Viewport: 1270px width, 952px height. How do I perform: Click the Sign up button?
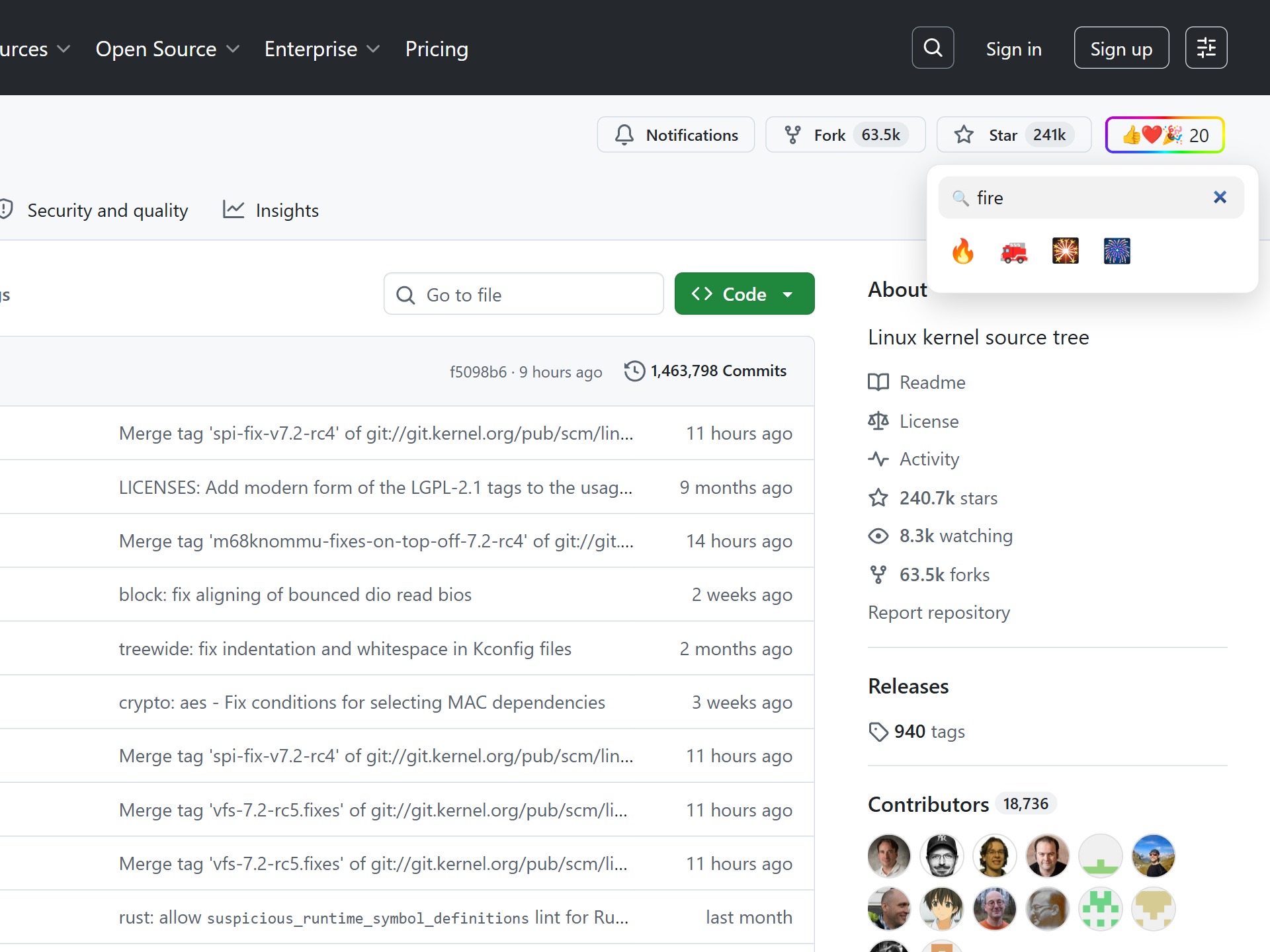pos(1121,48)
